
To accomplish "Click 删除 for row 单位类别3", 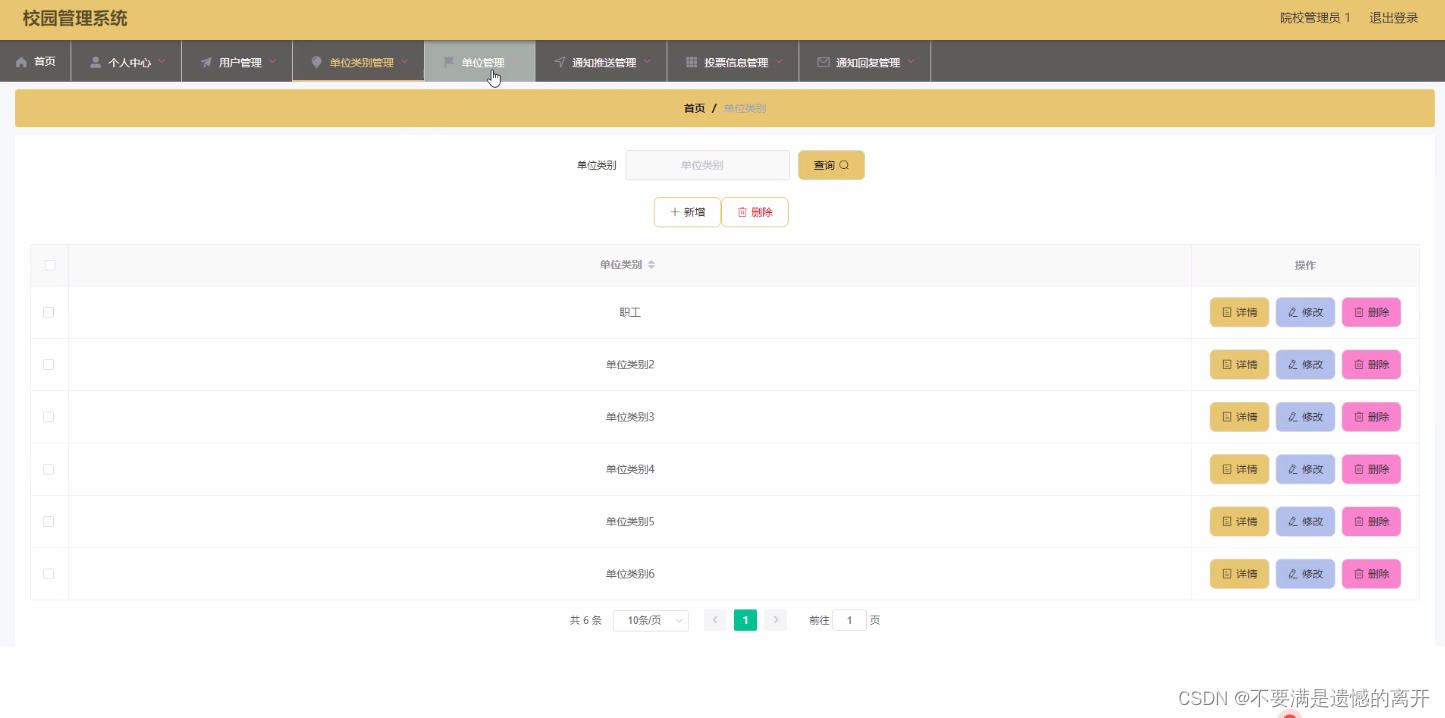I will point(1371,417).
